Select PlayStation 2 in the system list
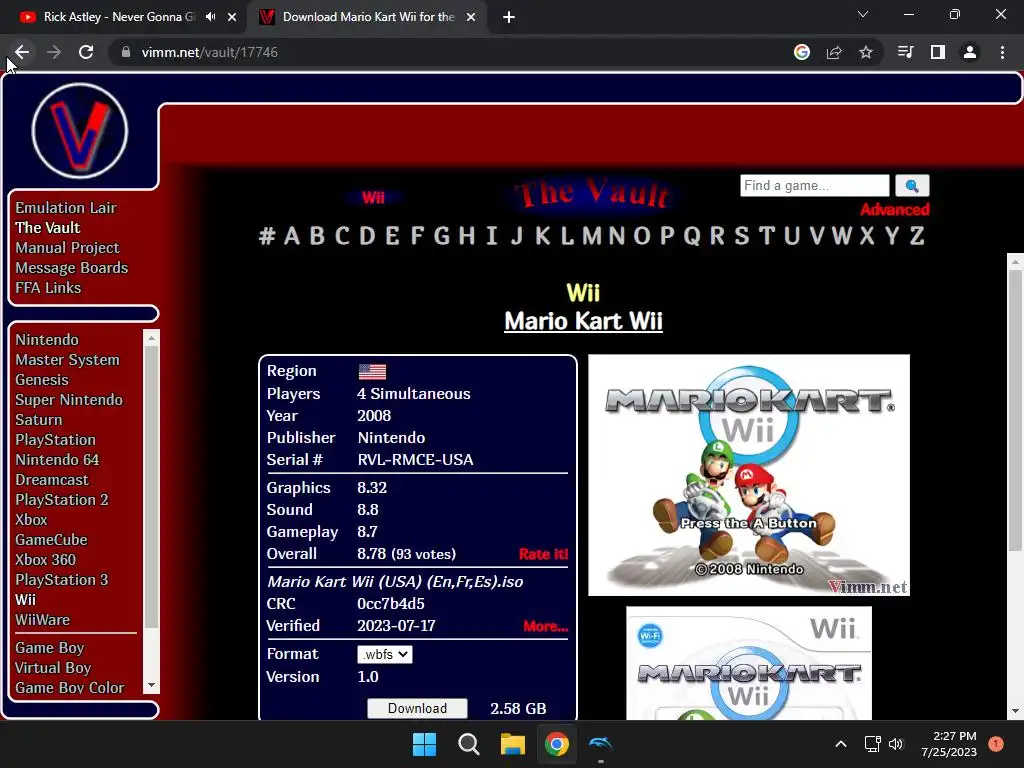Screen dimensions: 1024x768 pyautogui.click(x=62, y=500)
